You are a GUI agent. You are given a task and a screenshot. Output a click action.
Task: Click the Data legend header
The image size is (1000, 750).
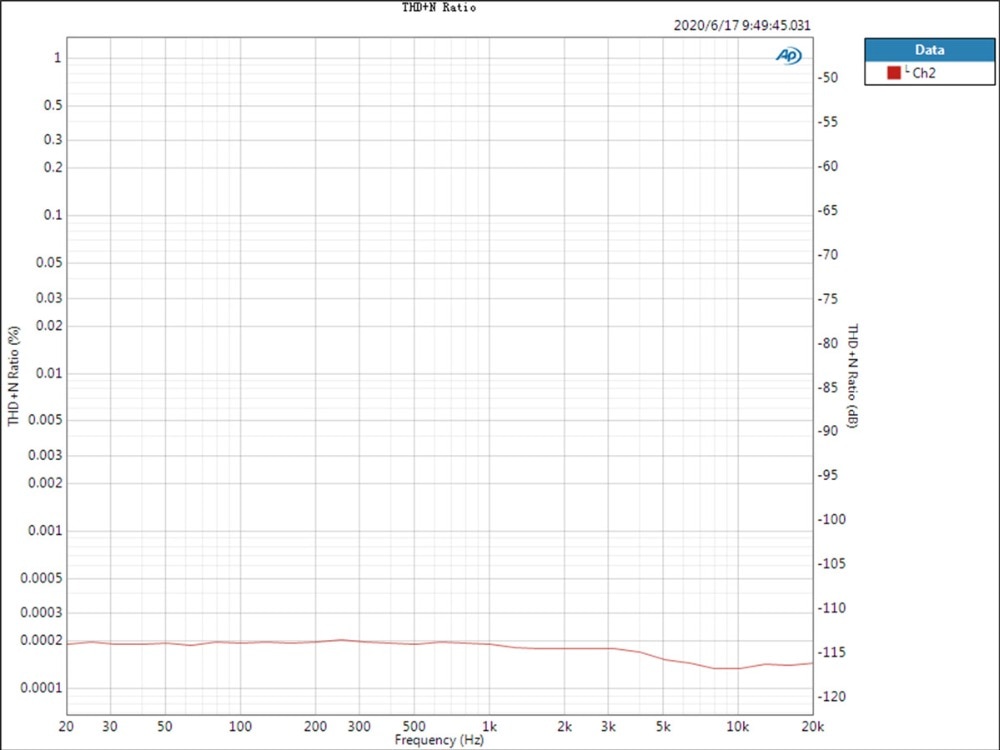[929, 49]
